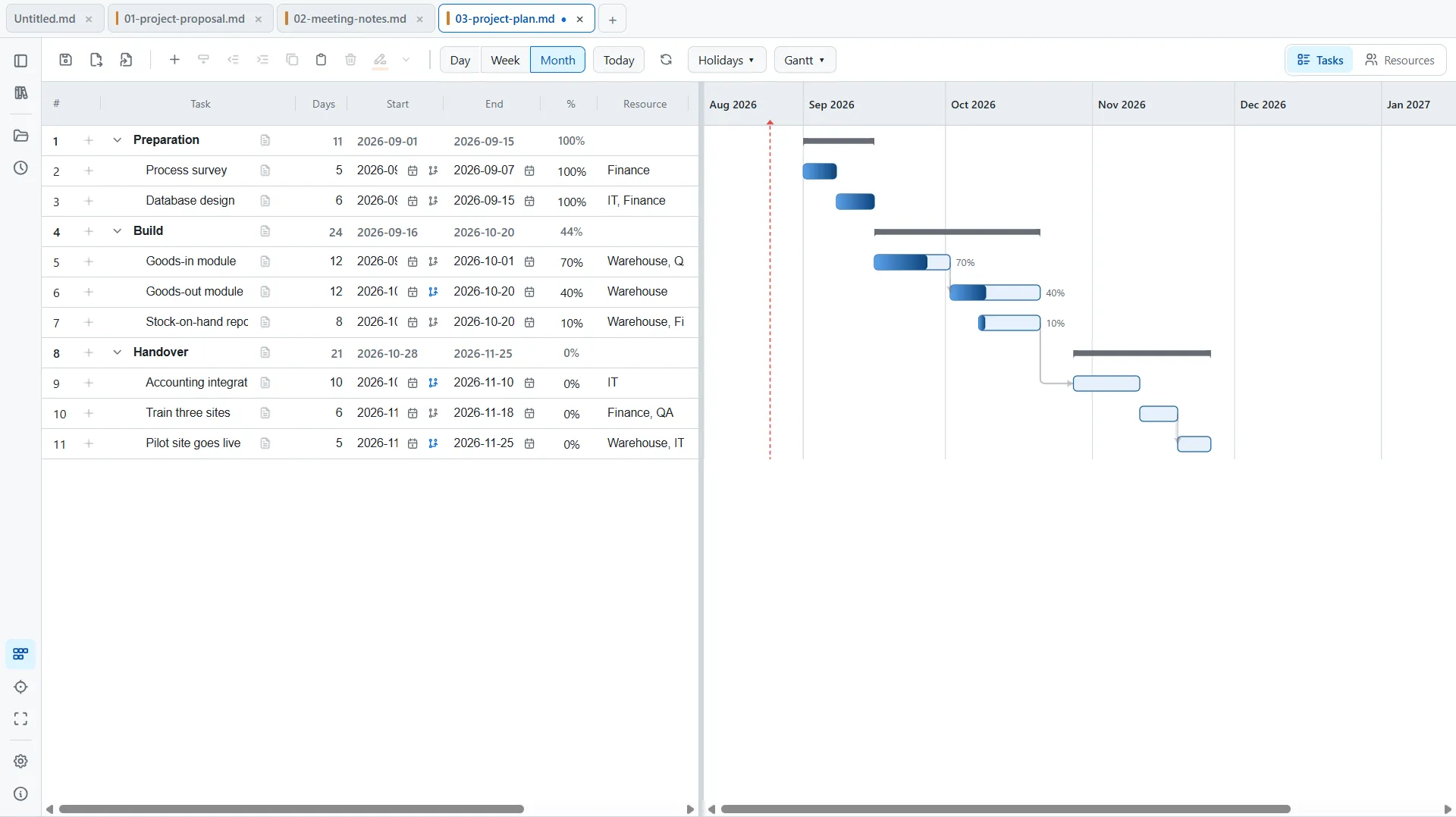Open the About info icon
Screen dimensions: 1456x817
coord(21,794)
